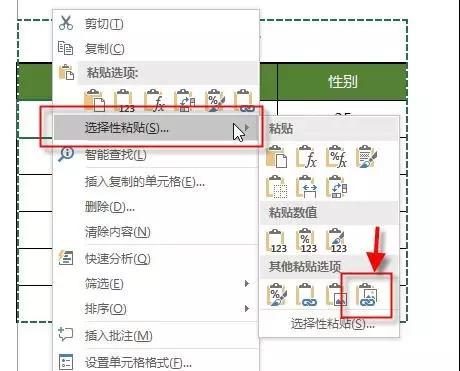Select Keep source formatting brush icon
The height and width of the screenshot is (371, 460).
[x=366, y=156]
